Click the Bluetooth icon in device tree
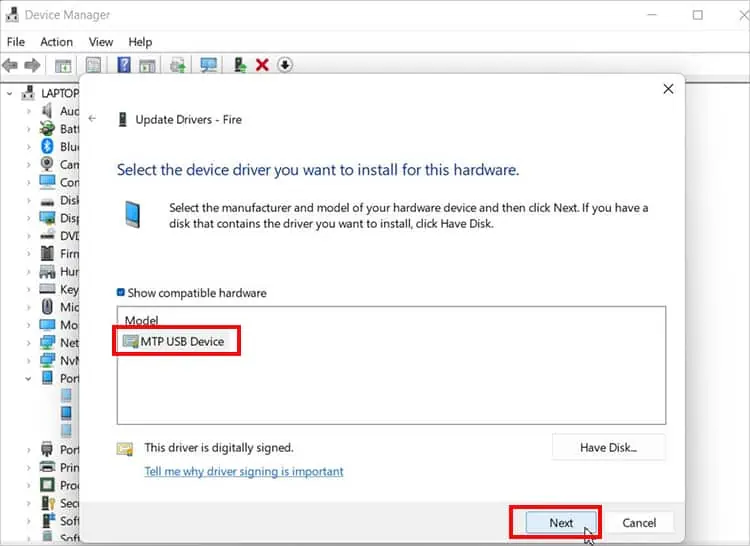 click(x=47, y=146)
